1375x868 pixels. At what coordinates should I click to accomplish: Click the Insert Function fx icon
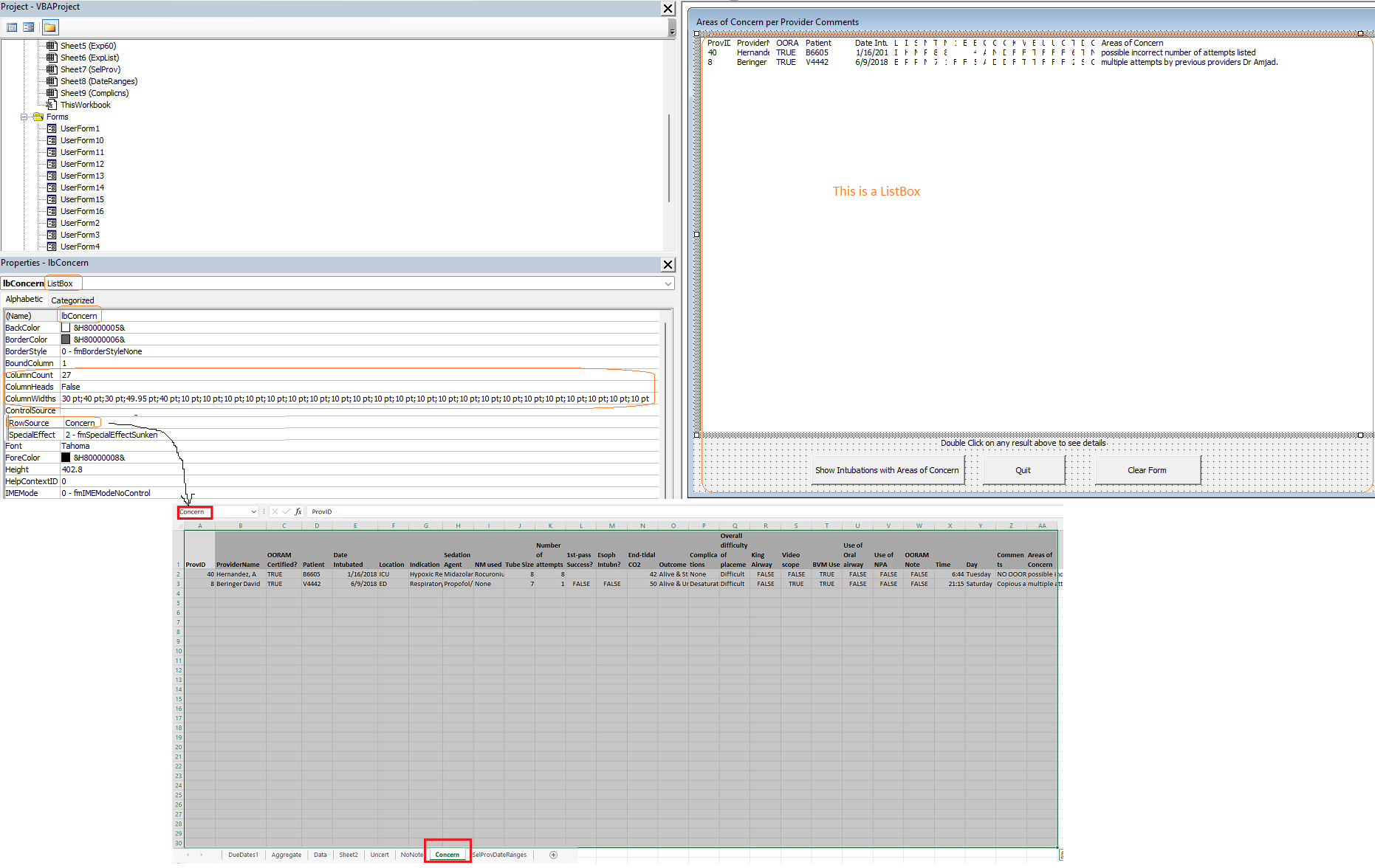pyautogui.click(x=298, y=512)
